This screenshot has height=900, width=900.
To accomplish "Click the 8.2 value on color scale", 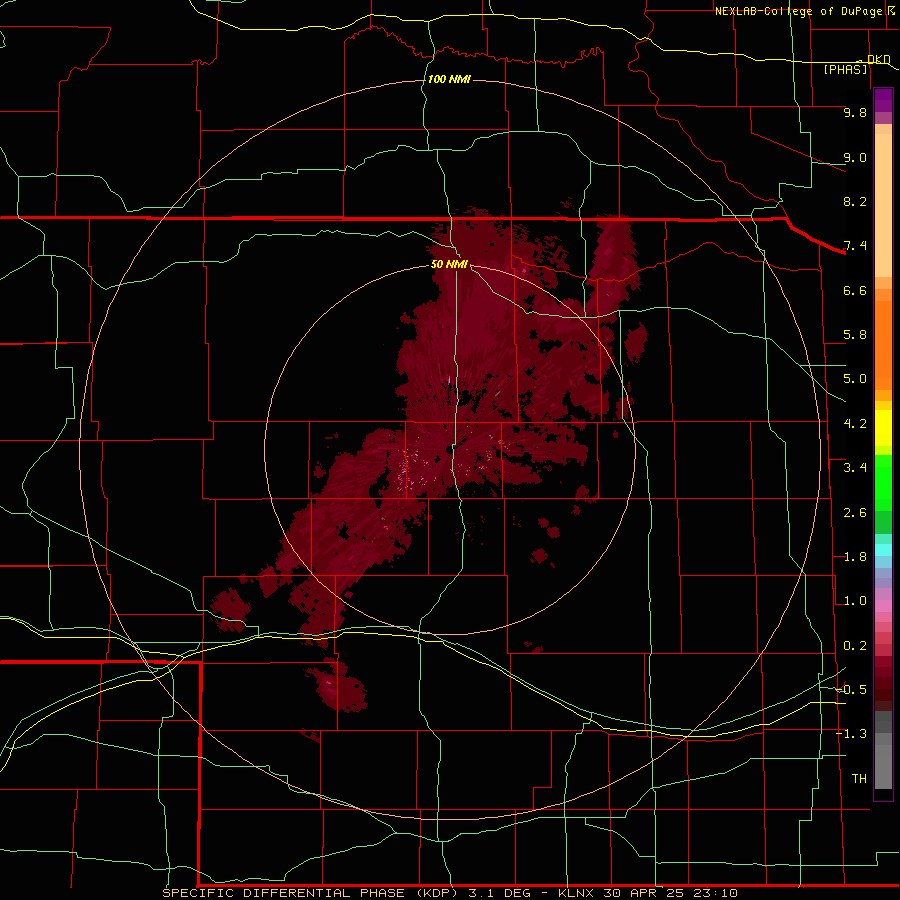I will point(855,201).
